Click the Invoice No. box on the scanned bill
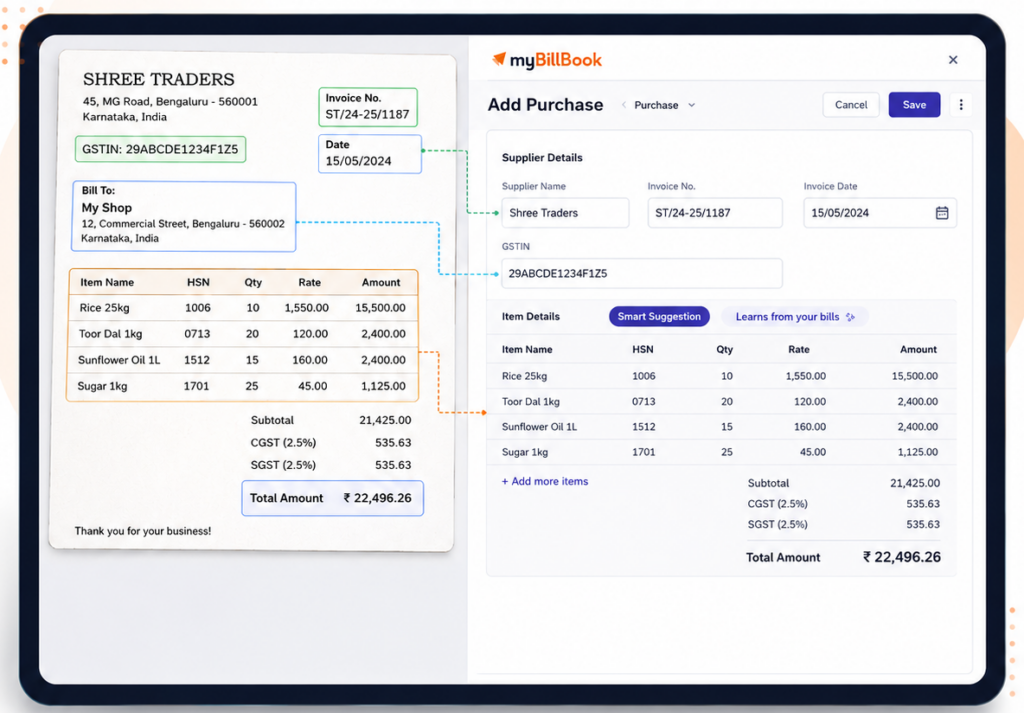Image resolution: width=1024 pixels, height=713 pixels. [368, 107]
